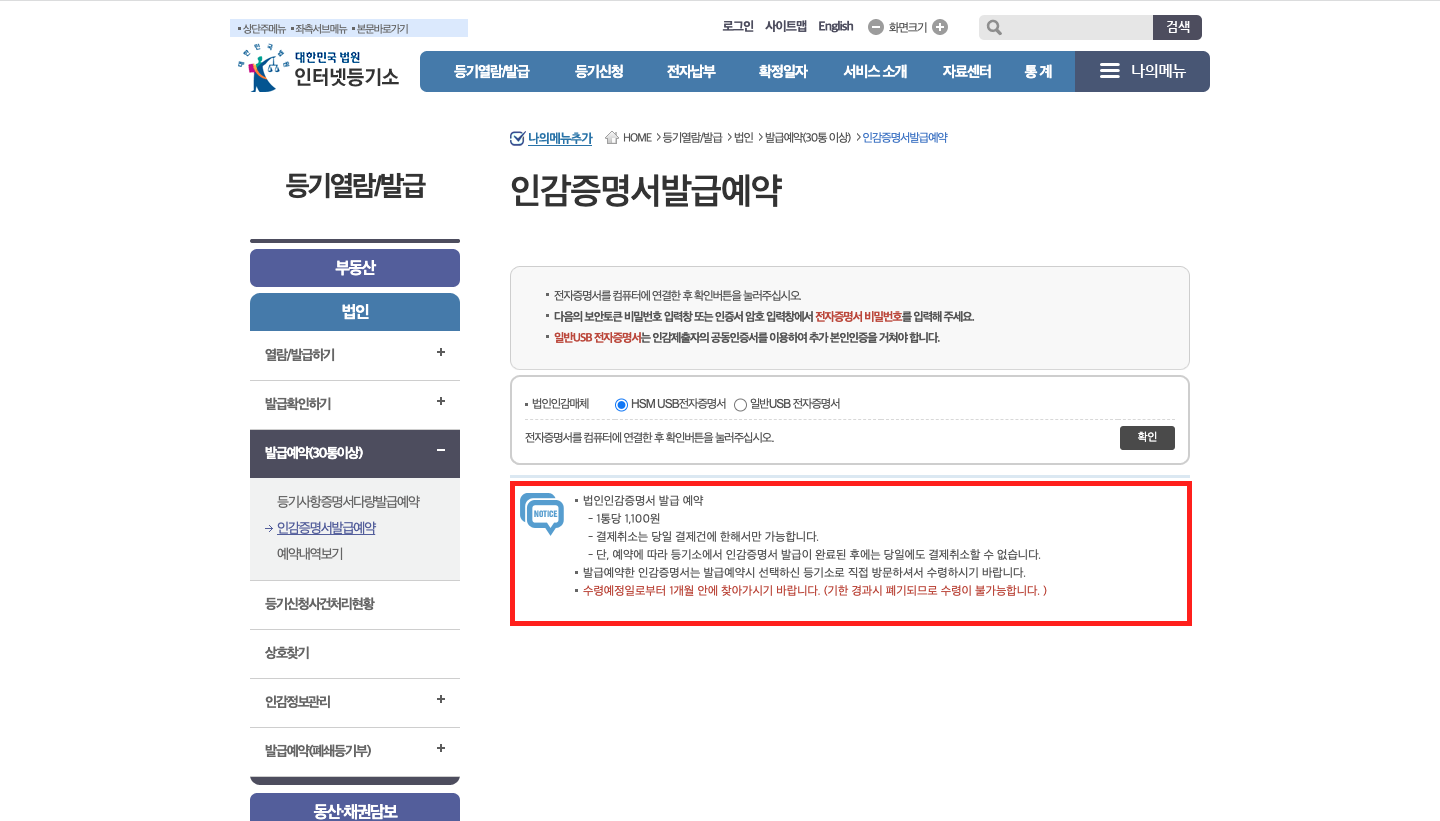The image size is (1440, 821).
Task: Click the search magnifying glass icon
Action: pos(993,27)
